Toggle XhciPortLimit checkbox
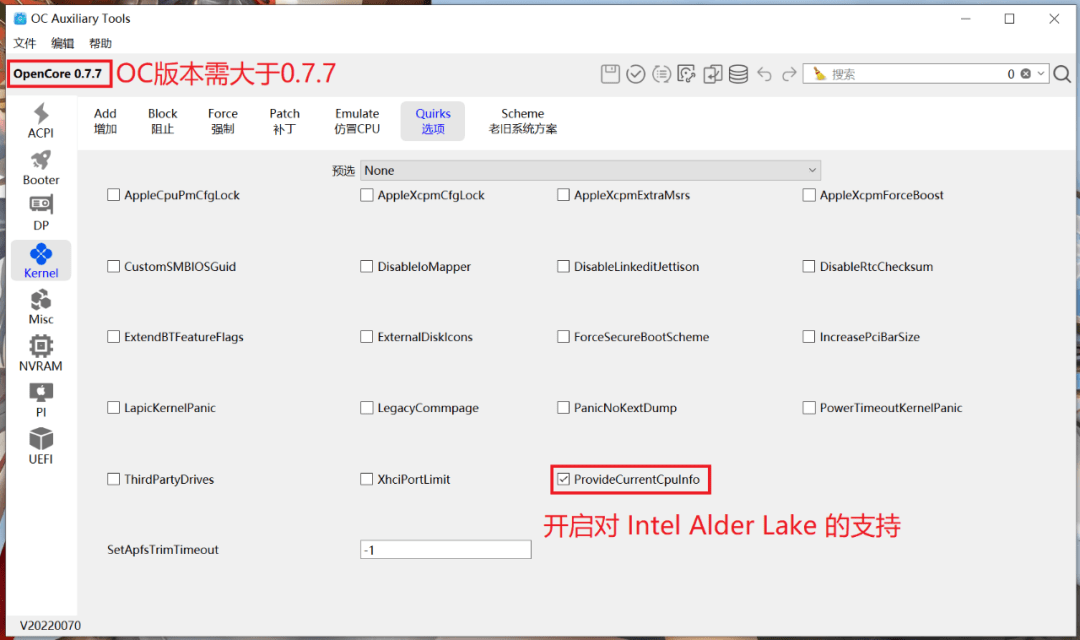The image size is (1080, 640). [366, 479]
